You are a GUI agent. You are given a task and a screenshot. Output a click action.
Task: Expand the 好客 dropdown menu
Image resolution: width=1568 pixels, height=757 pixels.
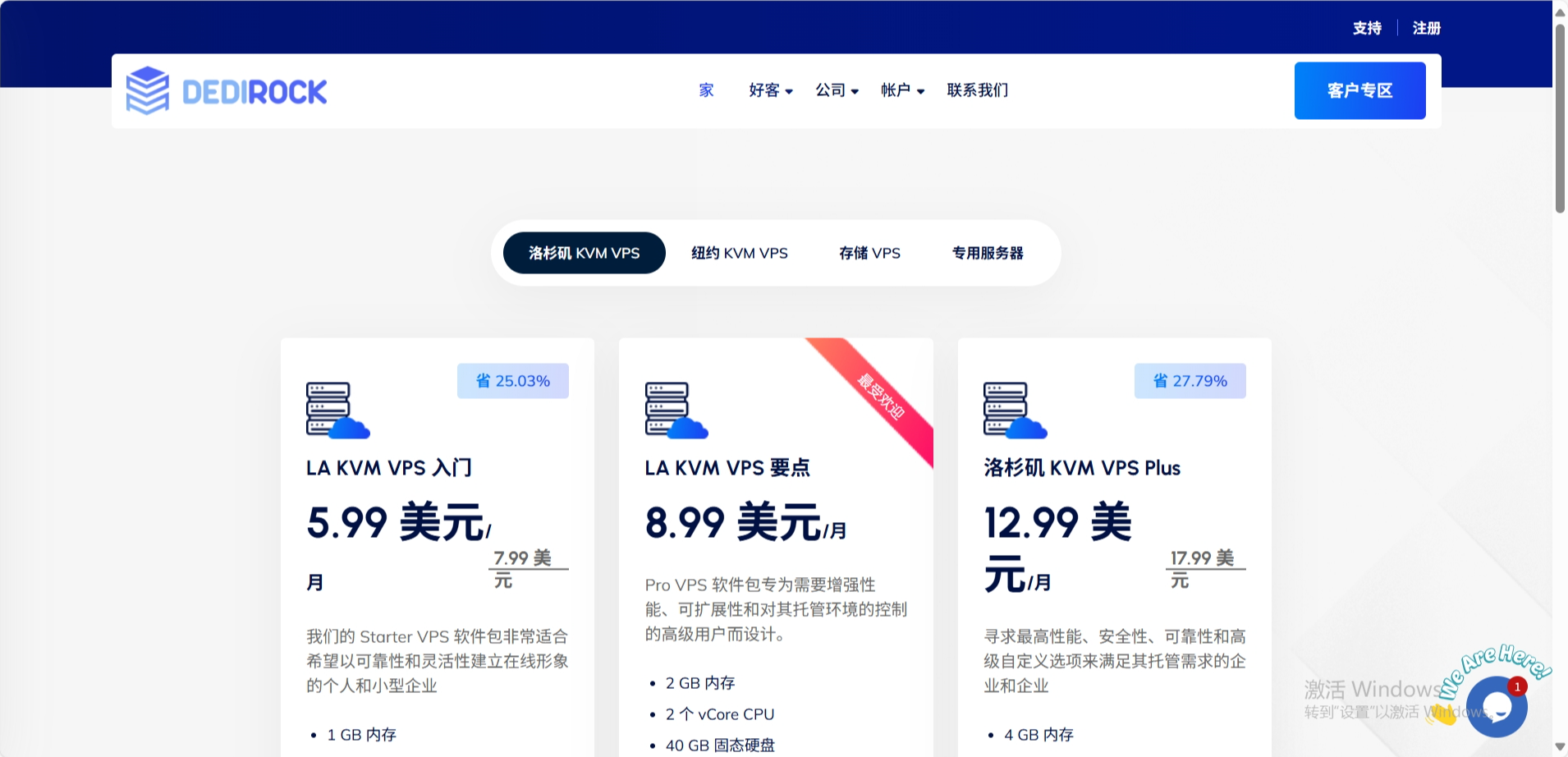tap(770, 90)
